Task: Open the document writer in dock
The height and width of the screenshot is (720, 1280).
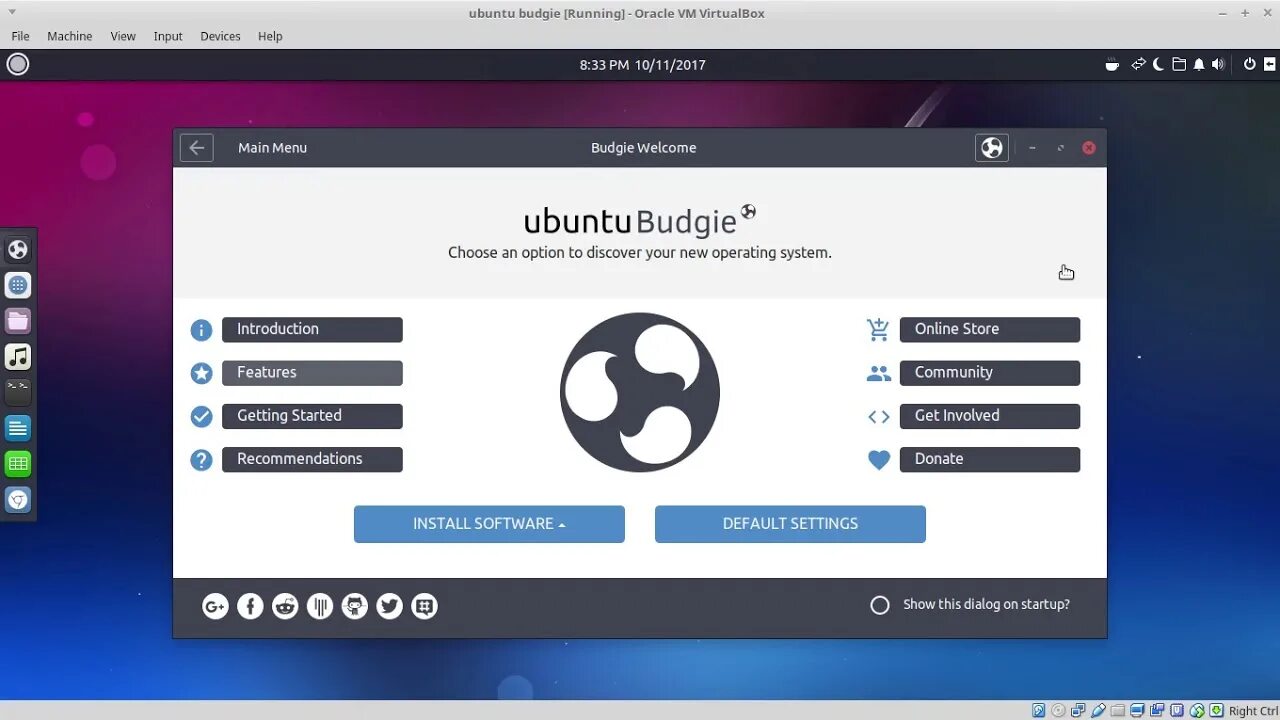Action: coord(18,428)
